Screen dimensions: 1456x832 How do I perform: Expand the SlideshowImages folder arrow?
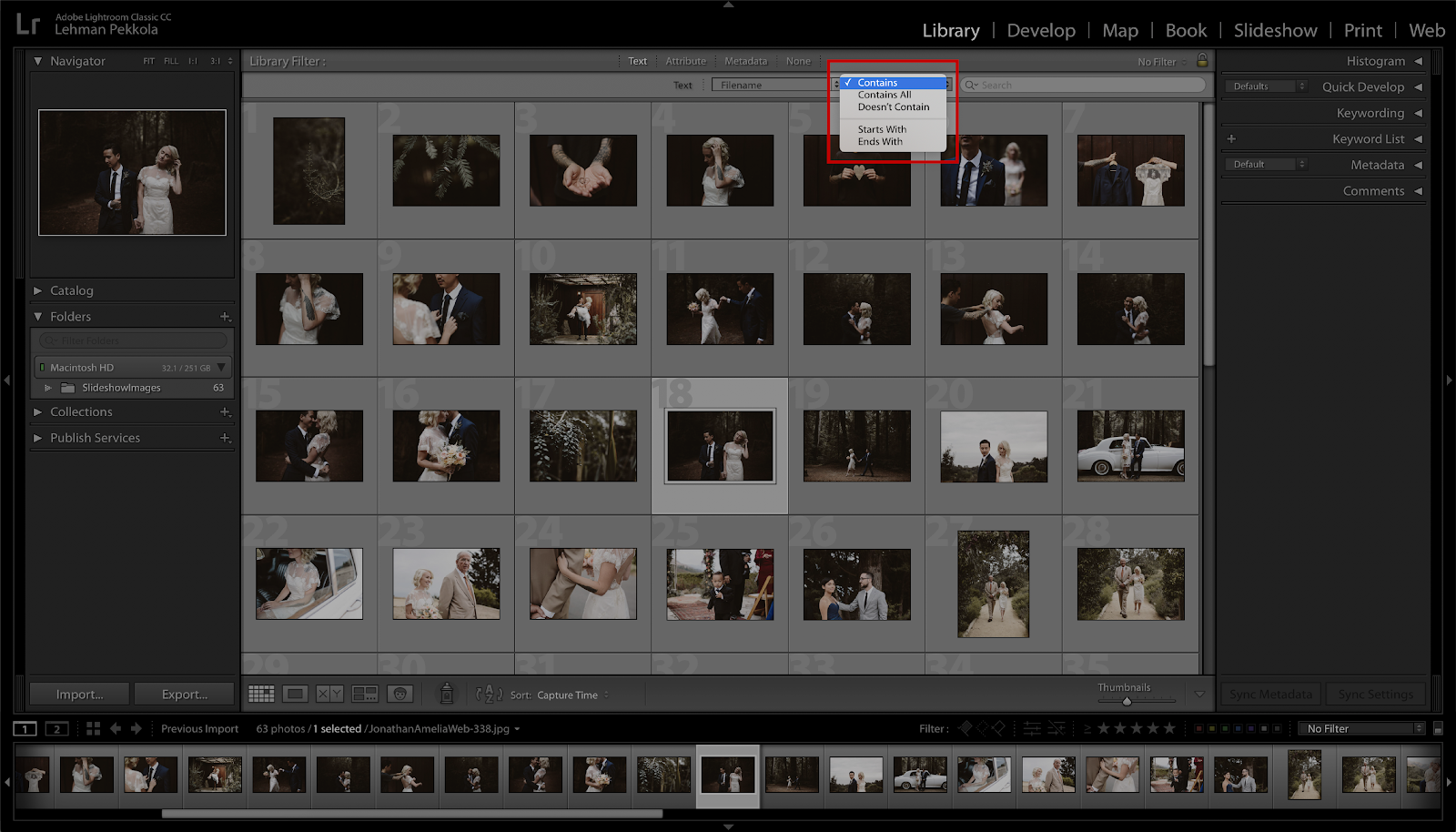click(x=48, y=388)
